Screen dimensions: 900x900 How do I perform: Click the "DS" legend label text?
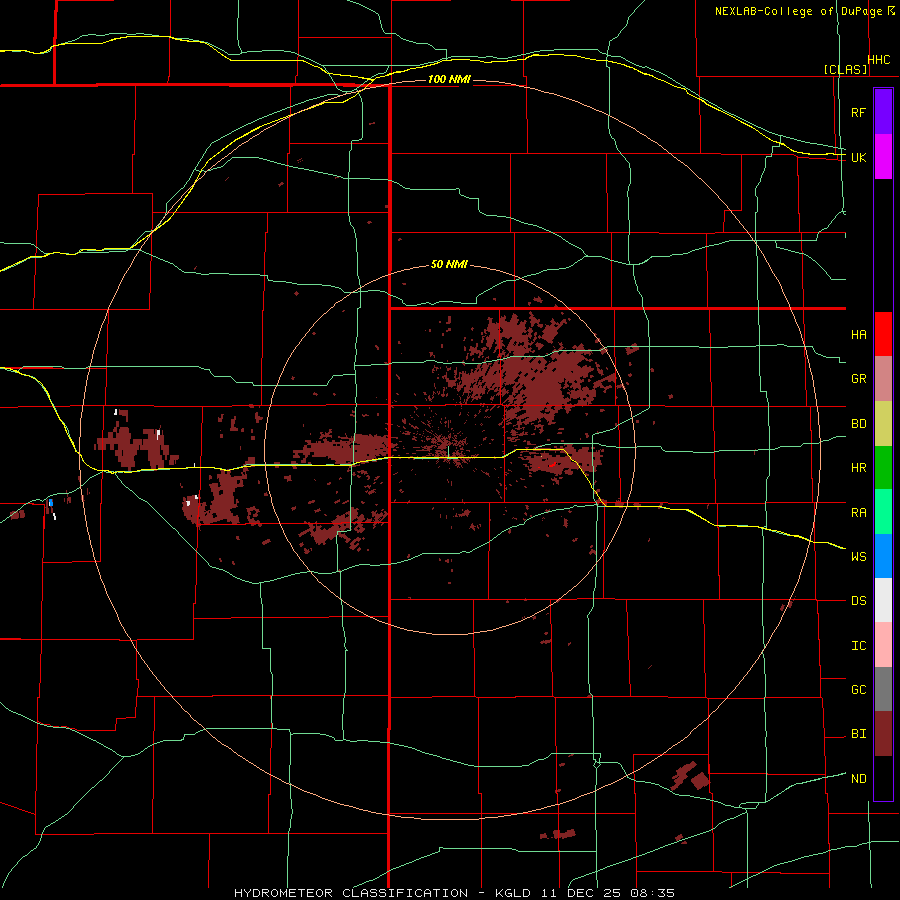click(x=858, y=600)
